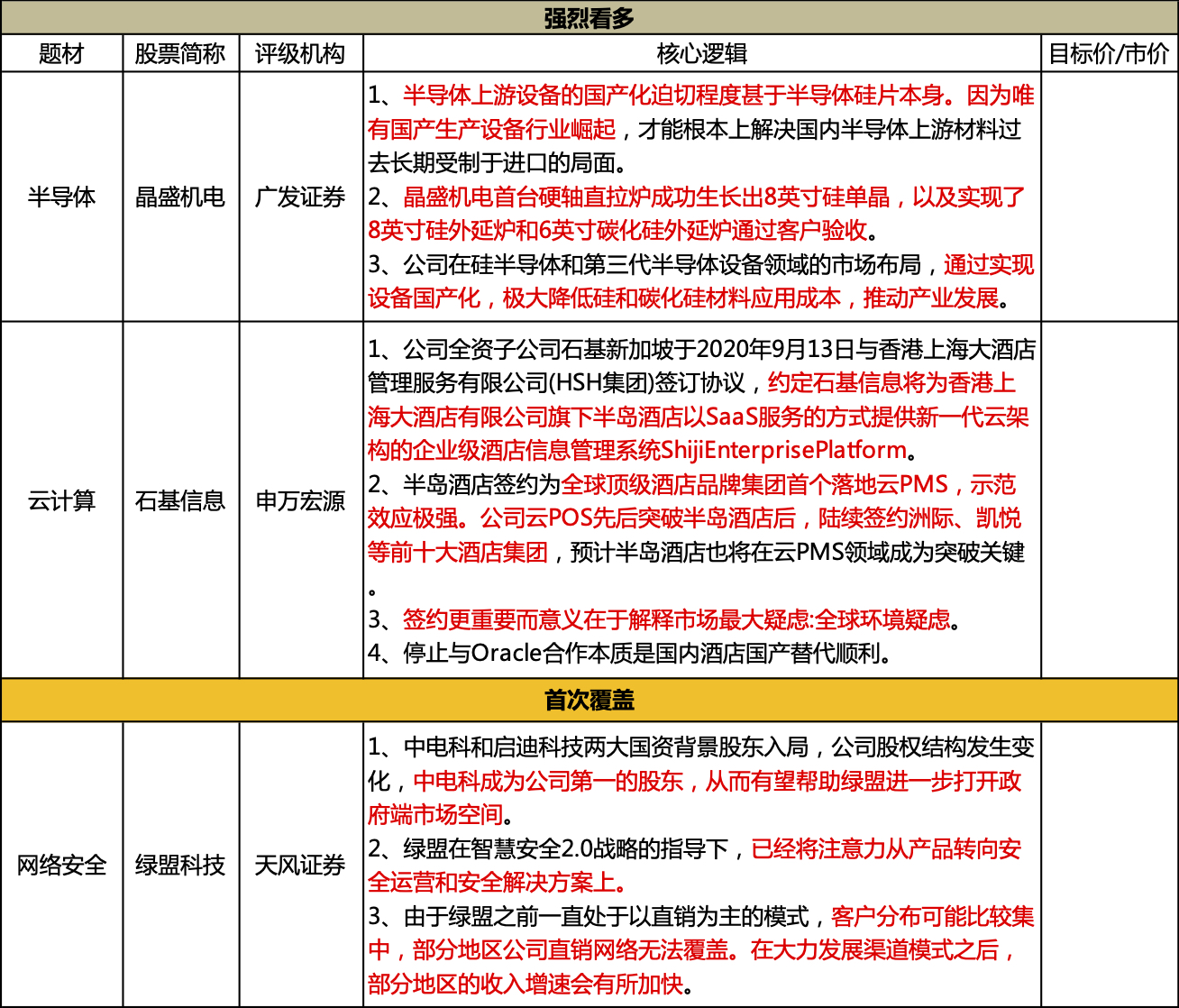Click the line 3、签约更重要而意义在于解释市场最大疑虑
Image resolution: width=1179 pixels, height=1008 pixels.
click(665, 619)
